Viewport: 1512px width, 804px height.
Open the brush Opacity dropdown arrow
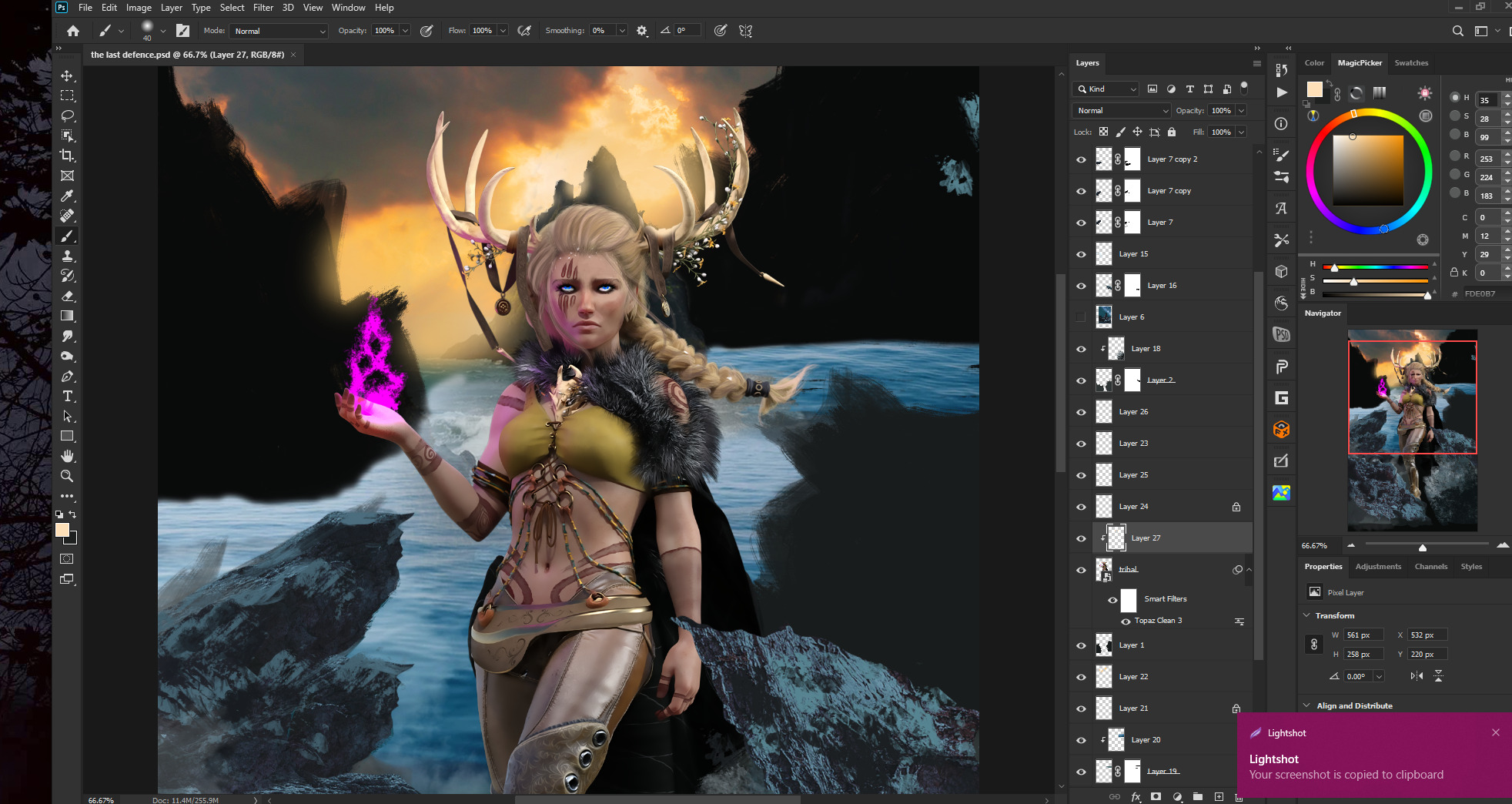pyautogui.click(x=405, y=31)
